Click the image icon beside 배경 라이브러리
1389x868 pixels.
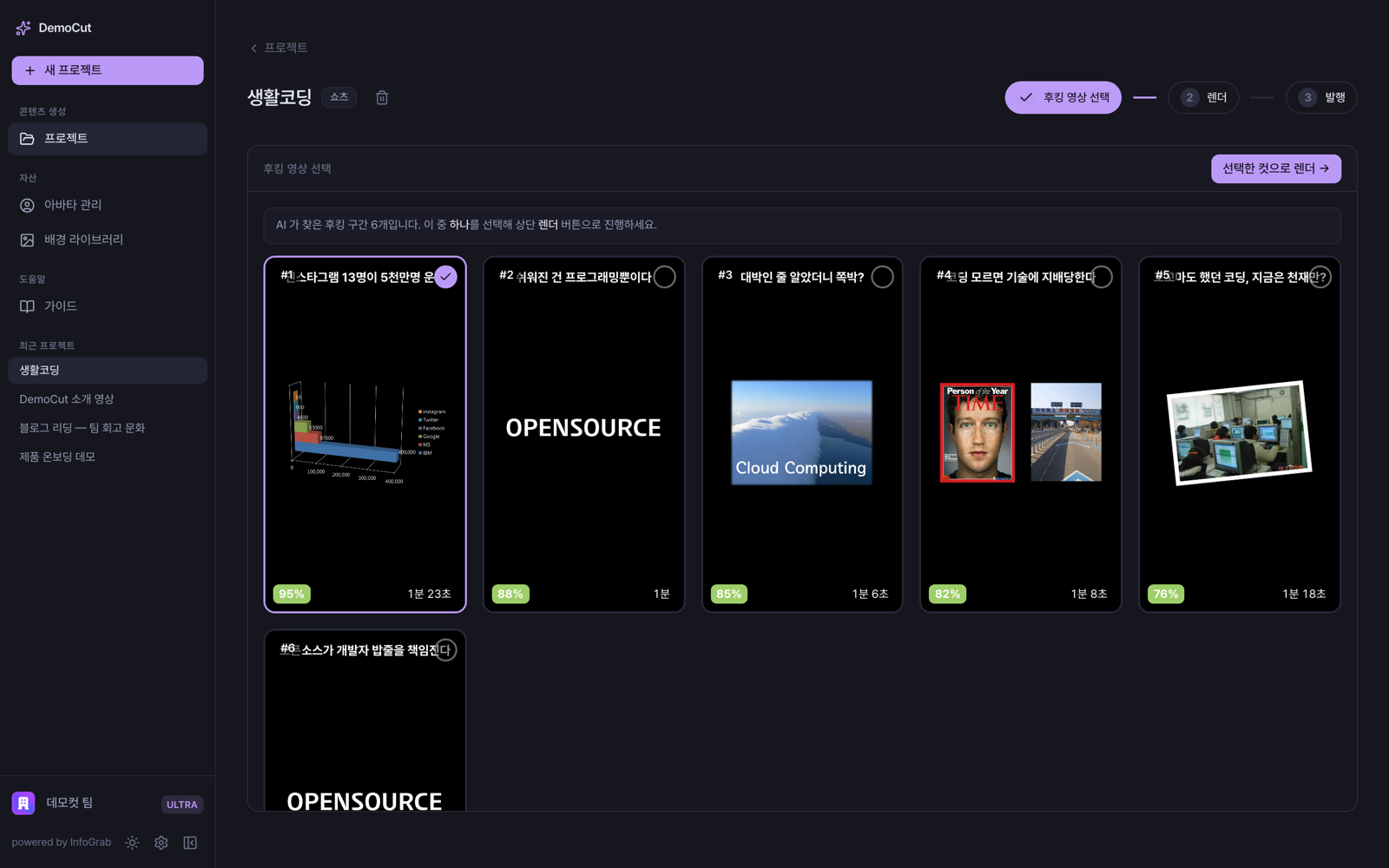coord(28,240)
